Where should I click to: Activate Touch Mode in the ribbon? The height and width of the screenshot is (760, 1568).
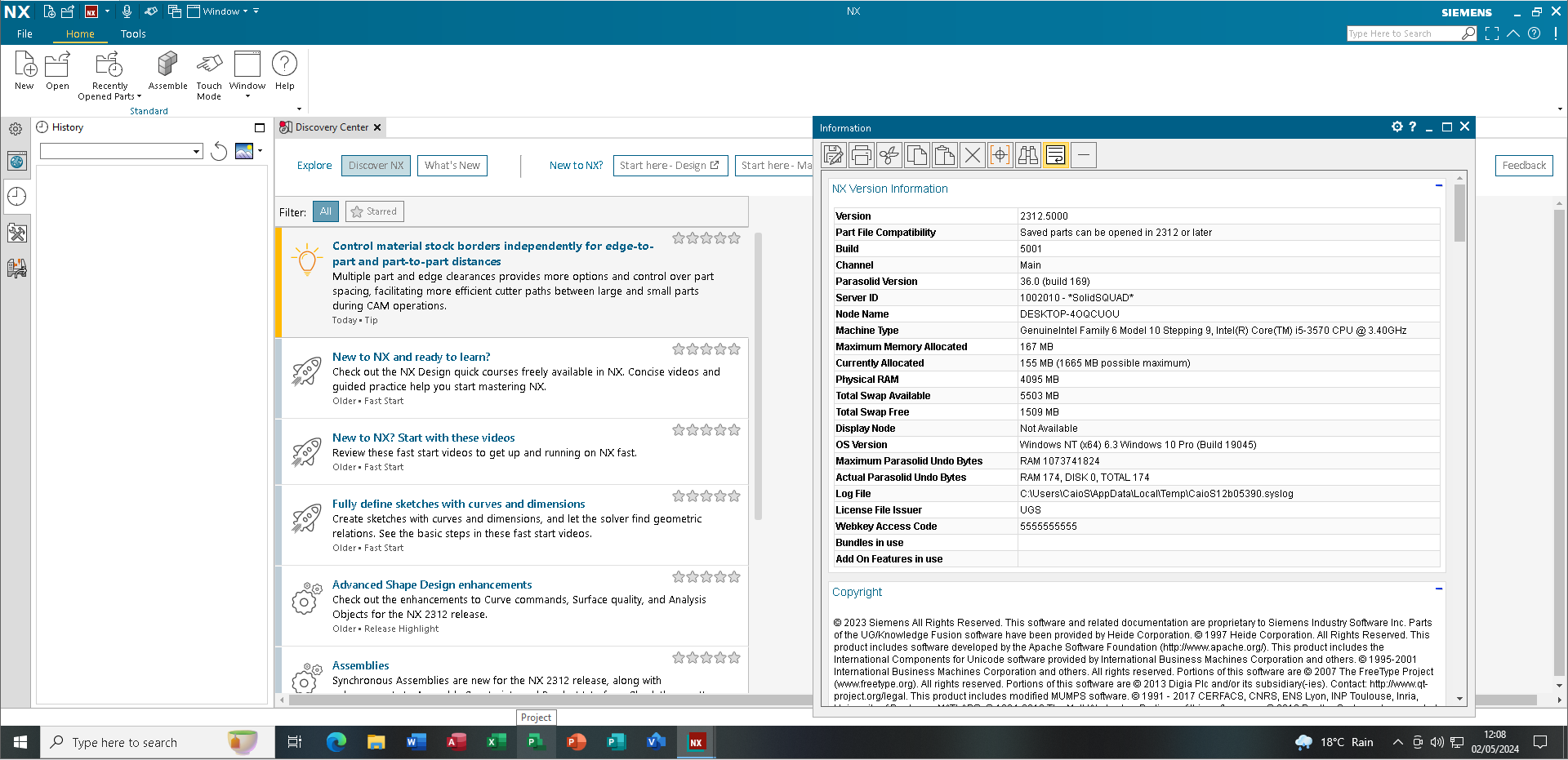tap(209, 74)
